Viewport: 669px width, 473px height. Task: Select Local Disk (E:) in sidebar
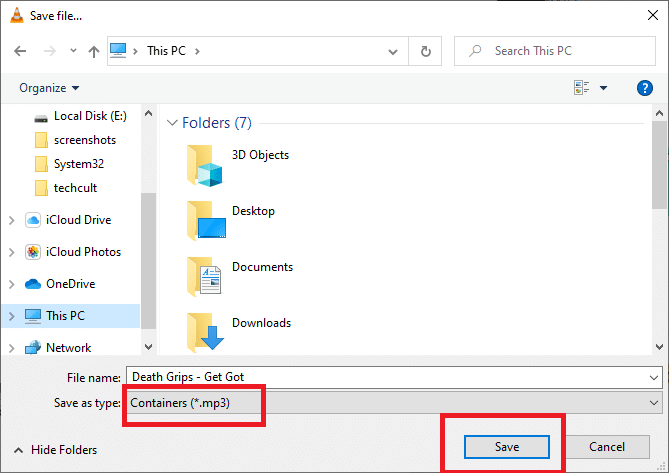coord(90,116)
